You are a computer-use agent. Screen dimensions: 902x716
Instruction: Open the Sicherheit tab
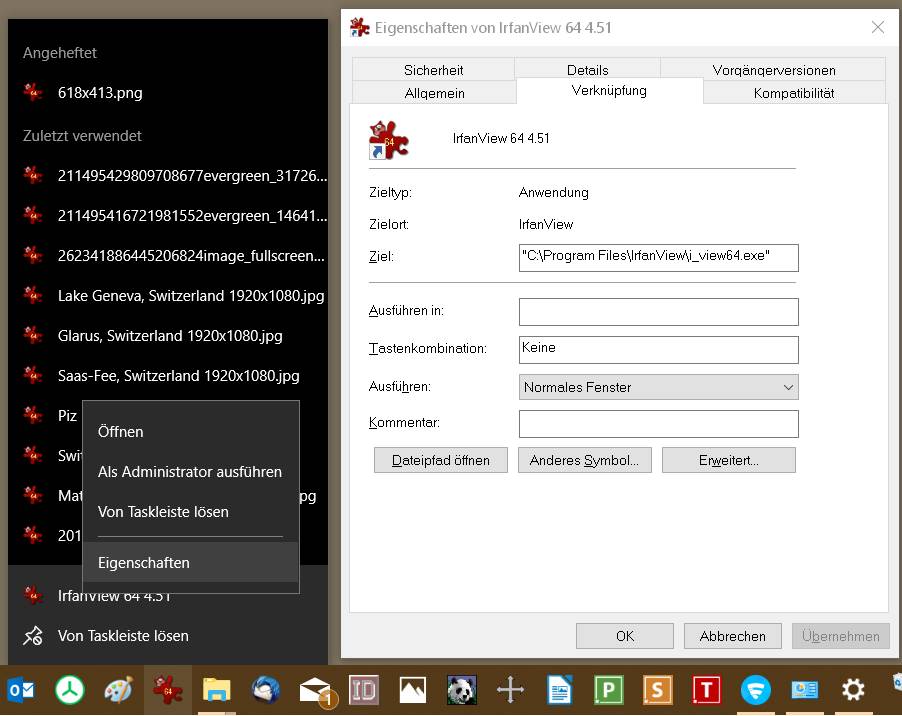(433, 70)
